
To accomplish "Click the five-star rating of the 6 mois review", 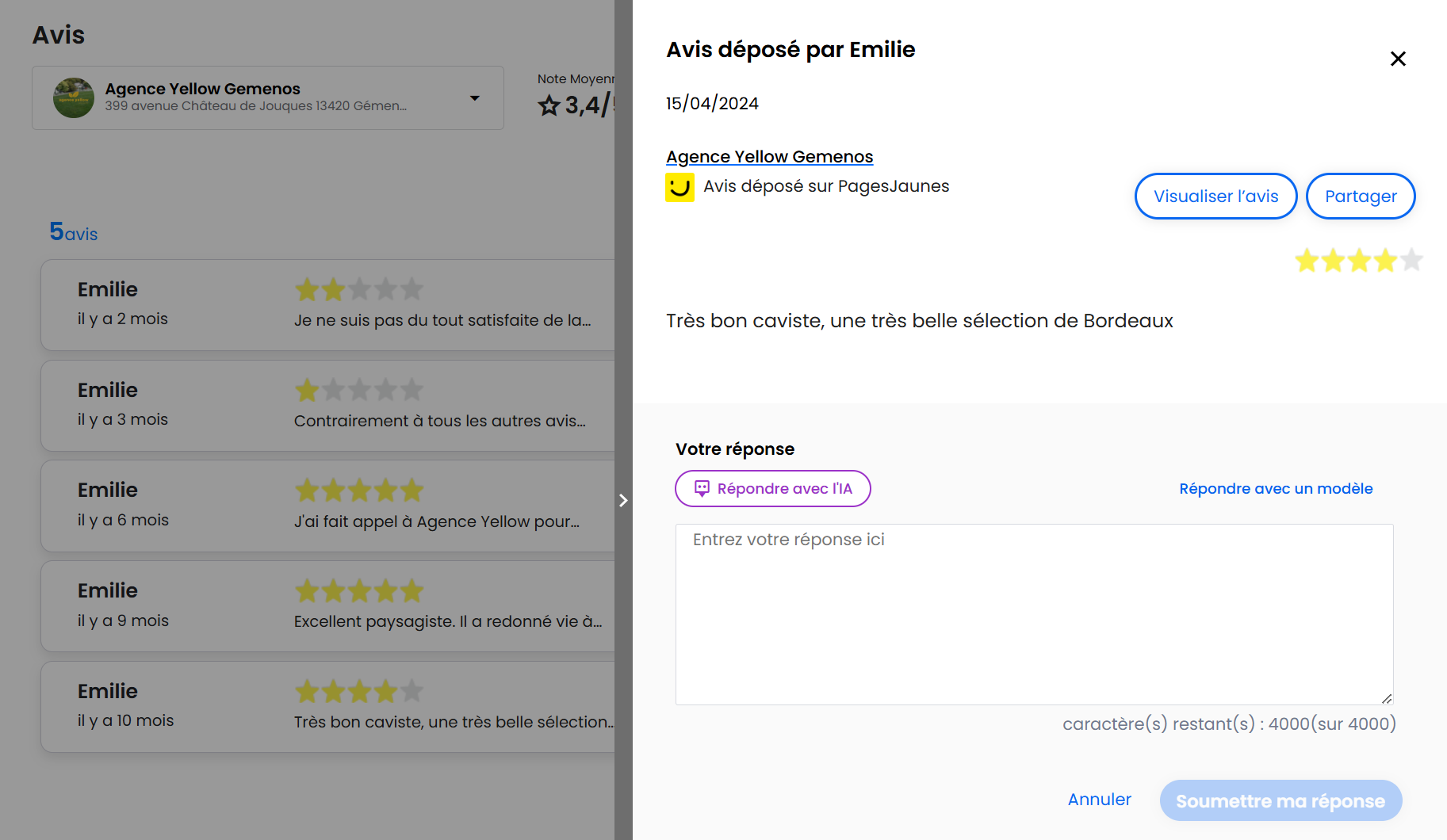I will pyautogui.click(x=359, y=491).
